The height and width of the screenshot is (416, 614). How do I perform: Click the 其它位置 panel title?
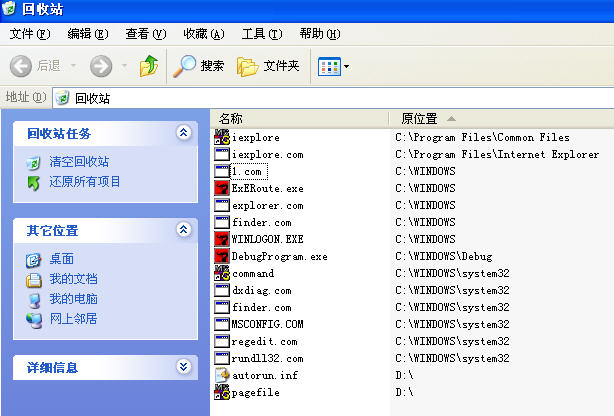[52, 230]
